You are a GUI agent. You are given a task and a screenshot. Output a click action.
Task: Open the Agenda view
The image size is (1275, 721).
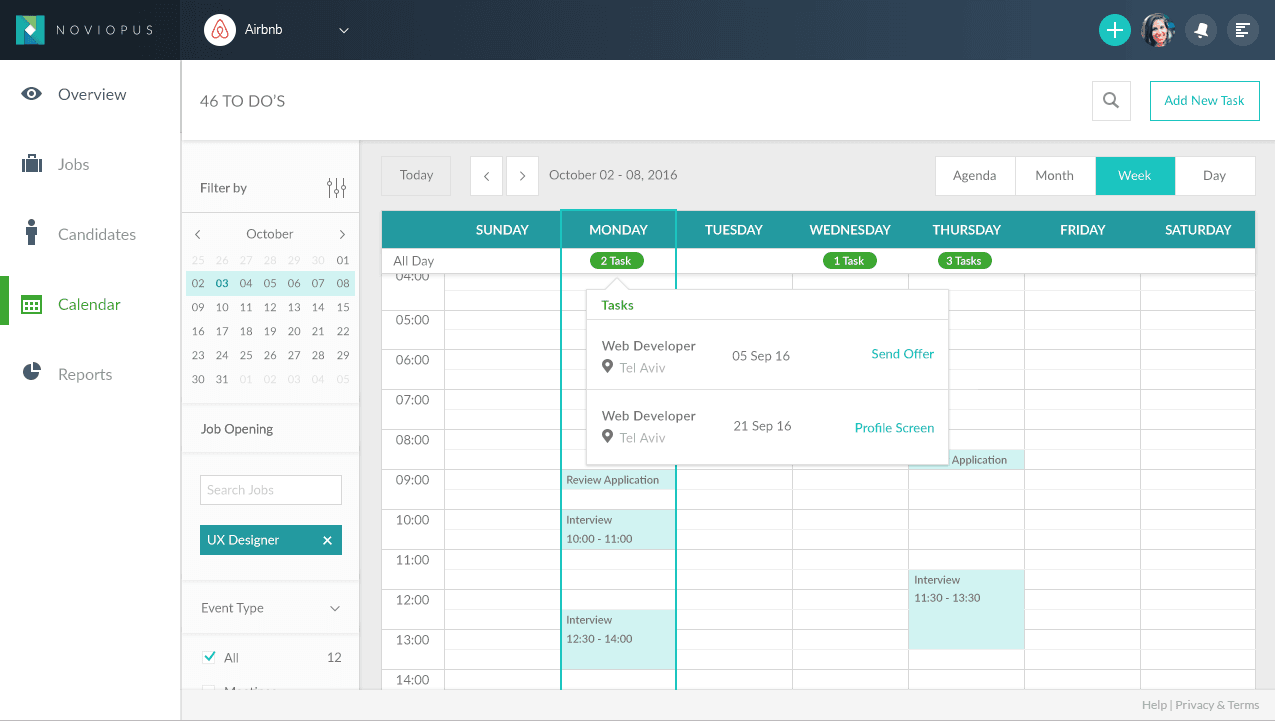(974, 175)
